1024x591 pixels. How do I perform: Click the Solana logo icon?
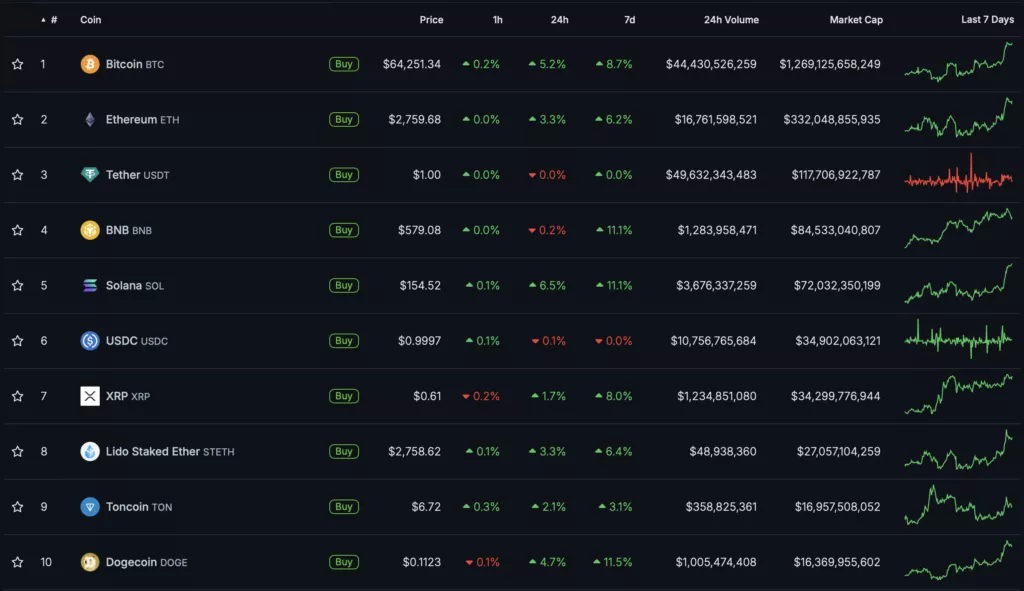(90, 286)
